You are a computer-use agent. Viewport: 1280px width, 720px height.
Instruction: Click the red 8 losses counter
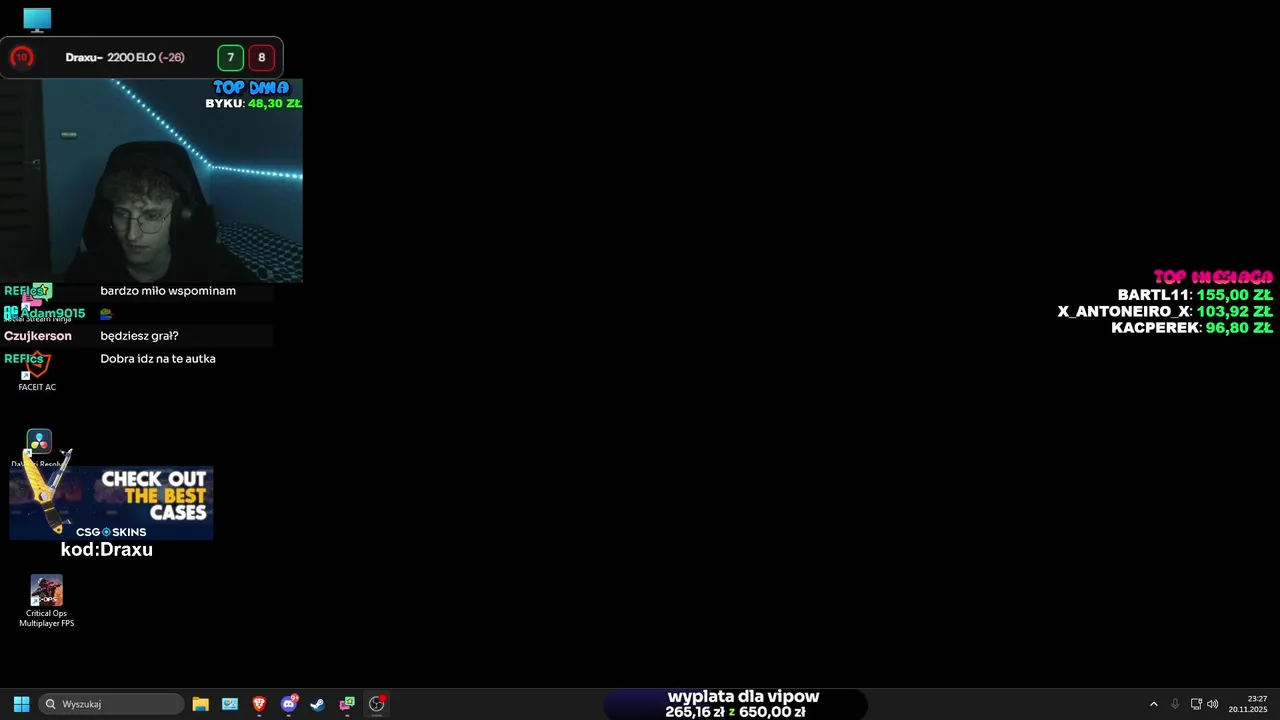[x=262, y=58]
